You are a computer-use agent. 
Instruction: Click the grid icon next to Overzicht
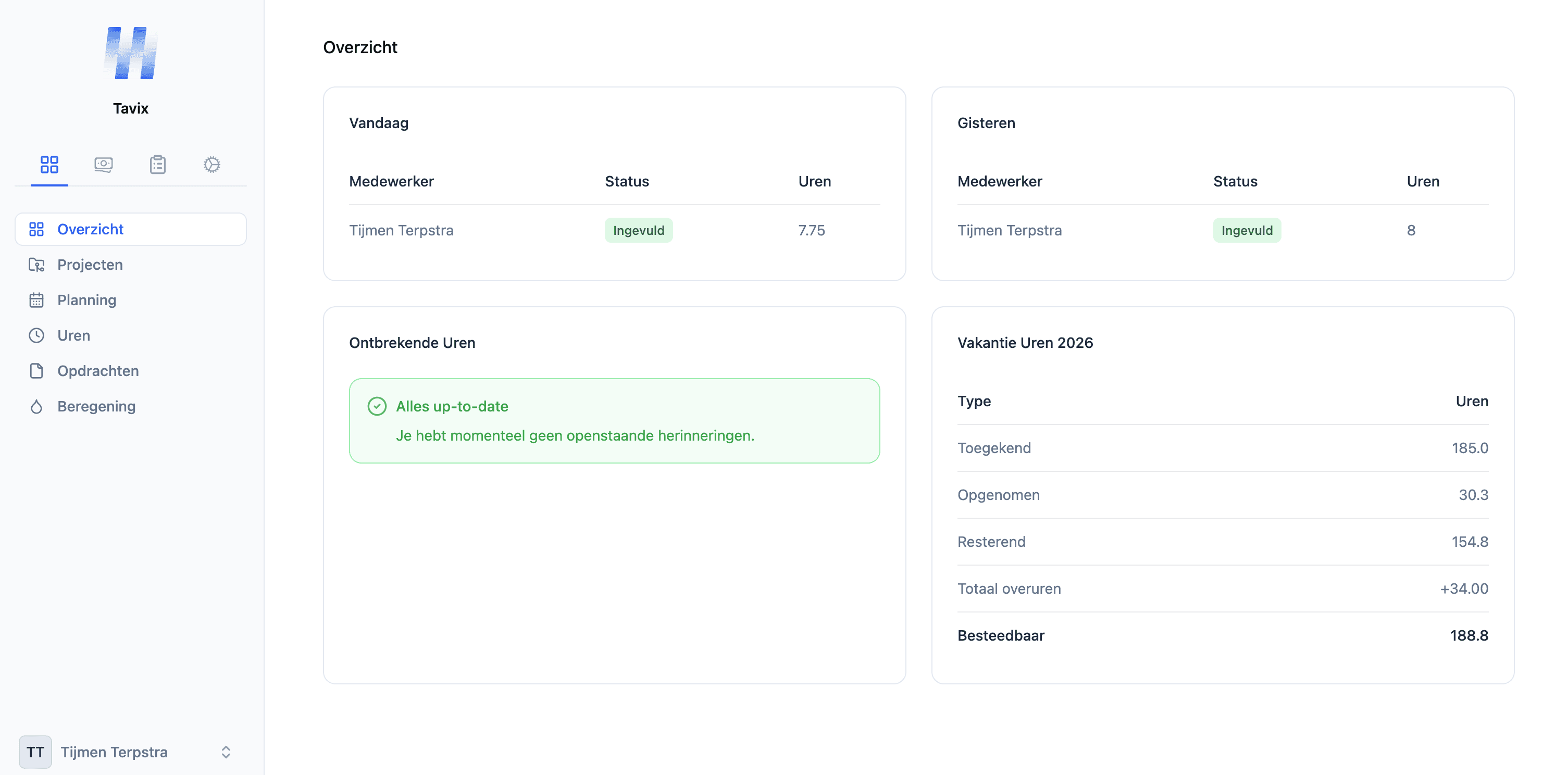36,229
